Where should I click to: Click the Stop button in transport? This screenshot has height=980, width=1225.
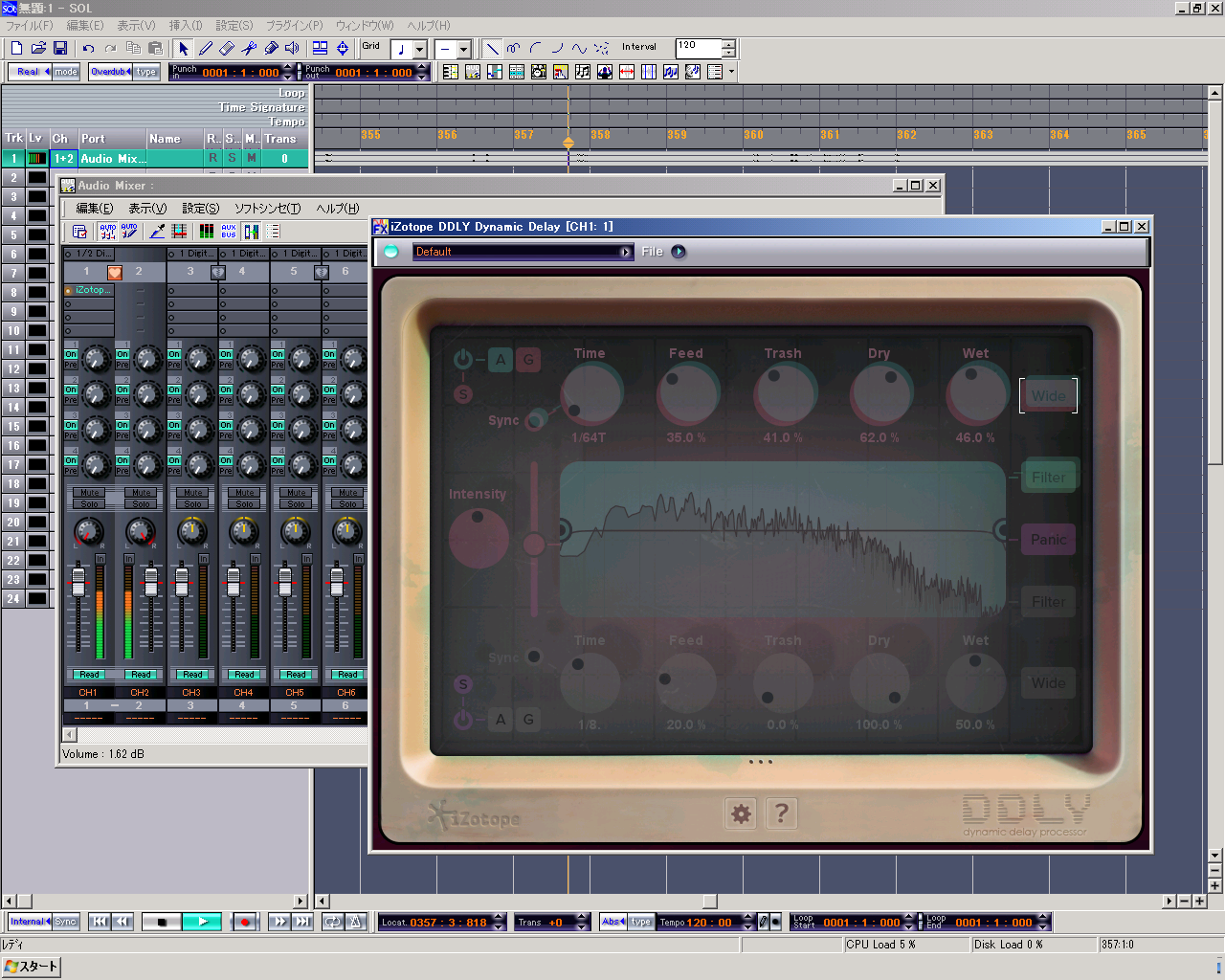click(x=162, y=922)
